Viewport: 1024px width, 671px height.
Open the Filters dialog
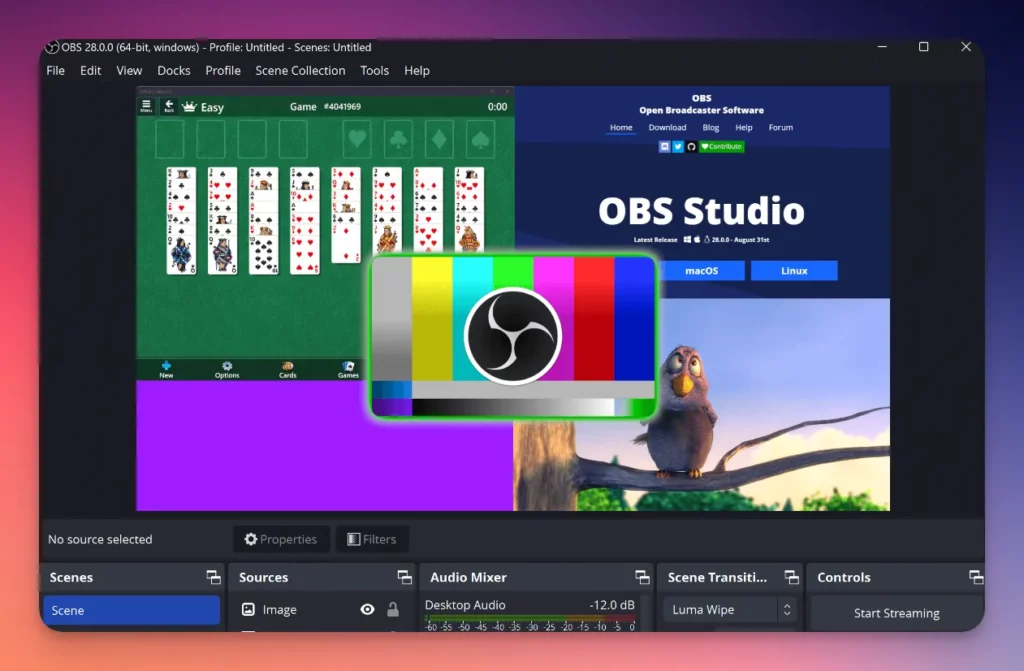click(372, 539)
